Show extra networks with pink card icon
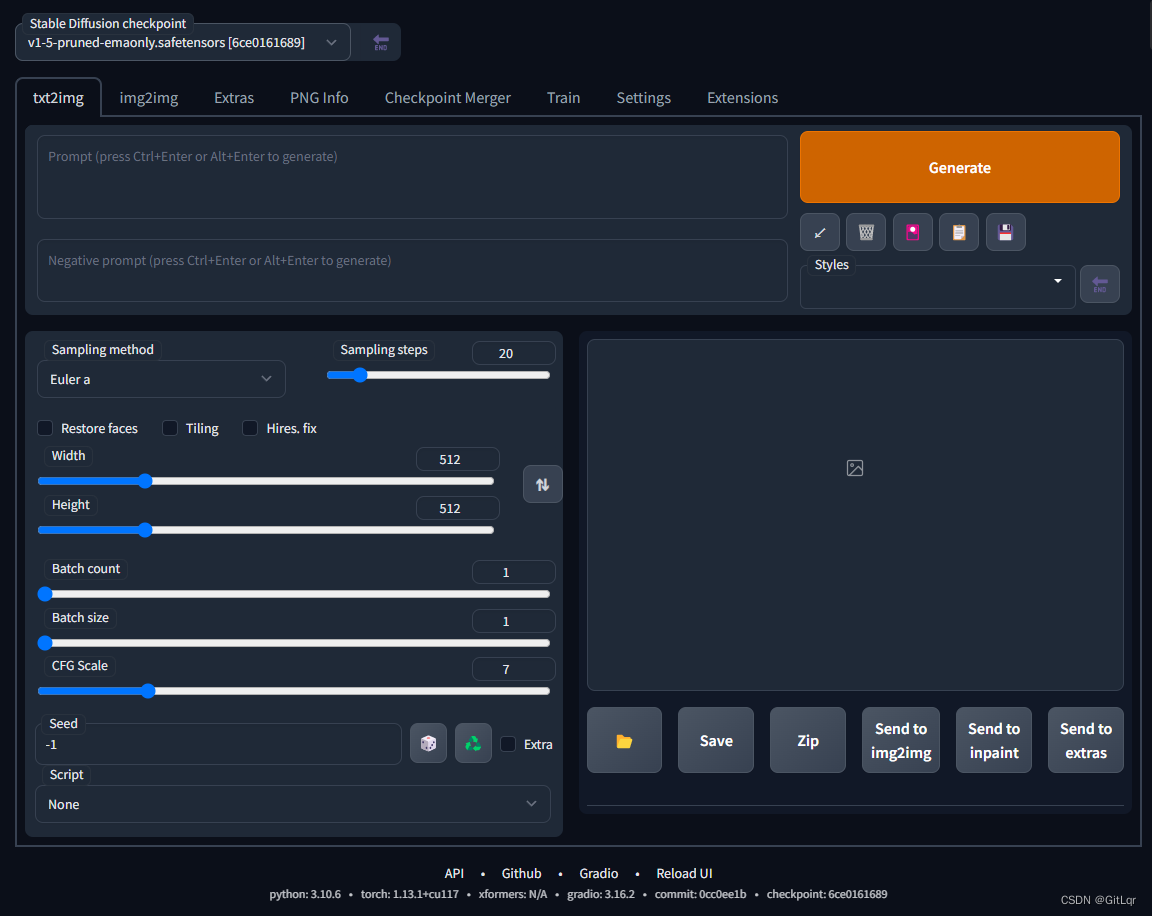Viewport: 1152px width, 916px height. pos(912,233)
